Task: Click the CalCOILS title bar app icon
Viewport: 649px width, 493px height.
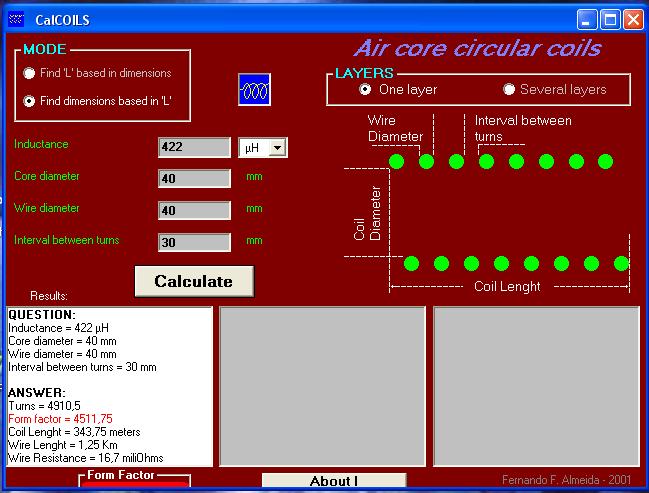Action: [x=16, y=18]
